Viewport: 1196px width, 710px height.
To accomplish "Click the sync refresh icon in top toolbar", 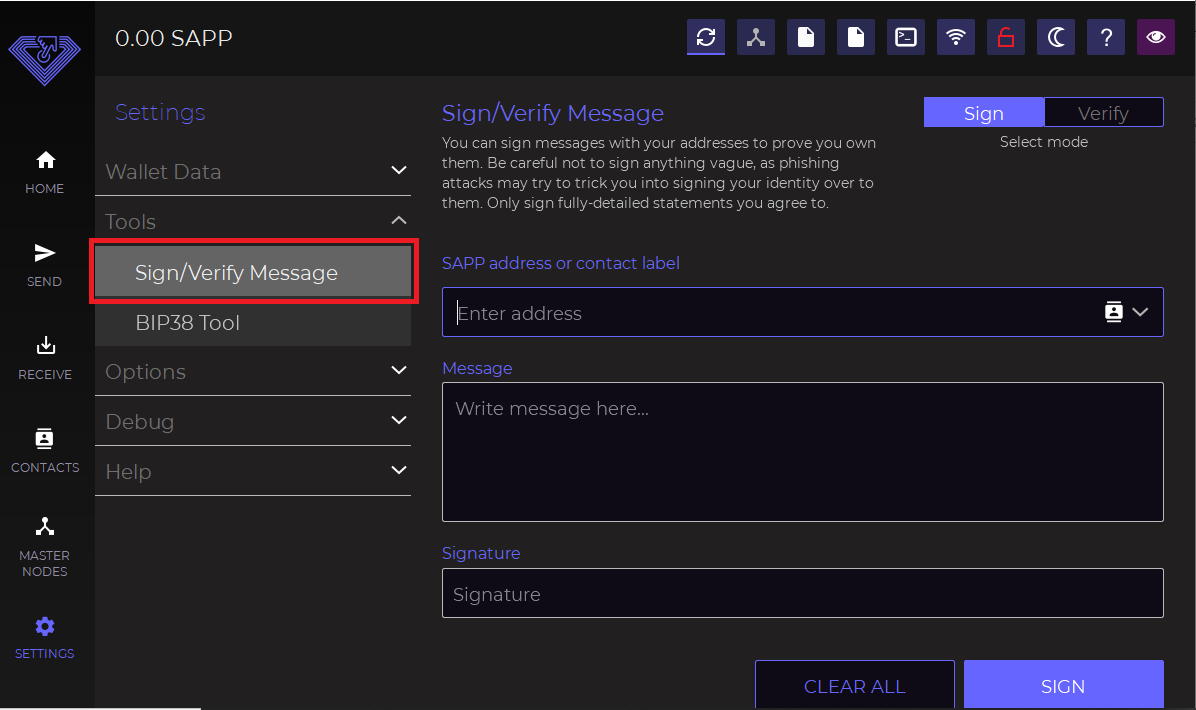I will 706,37.
